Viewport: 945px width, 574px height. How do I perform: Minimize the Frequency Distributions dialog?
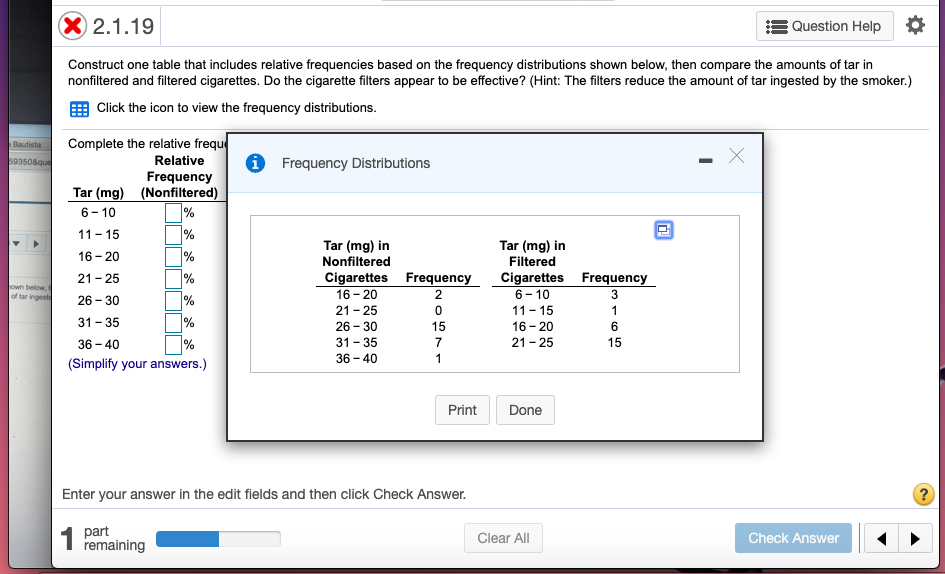pyautogui.click(x=705, y=160)
